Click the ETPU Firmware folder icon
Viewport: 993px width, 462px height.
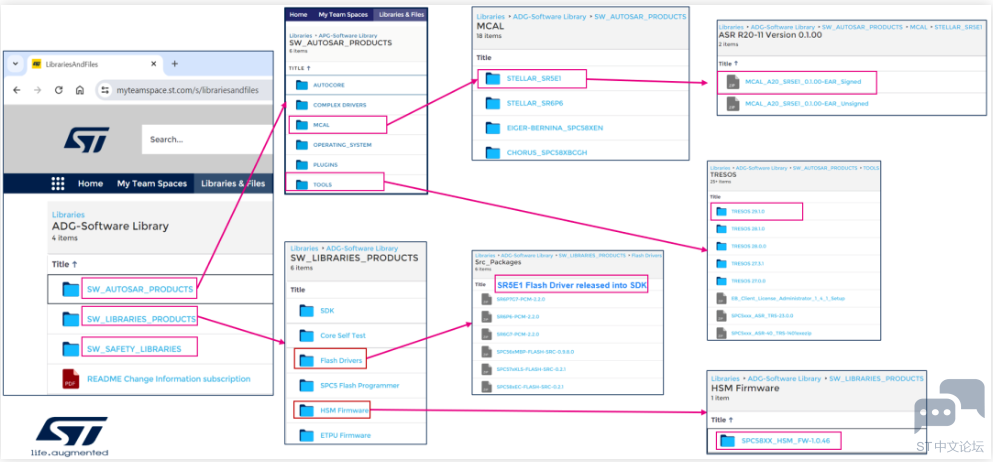(x=307, y=435)
